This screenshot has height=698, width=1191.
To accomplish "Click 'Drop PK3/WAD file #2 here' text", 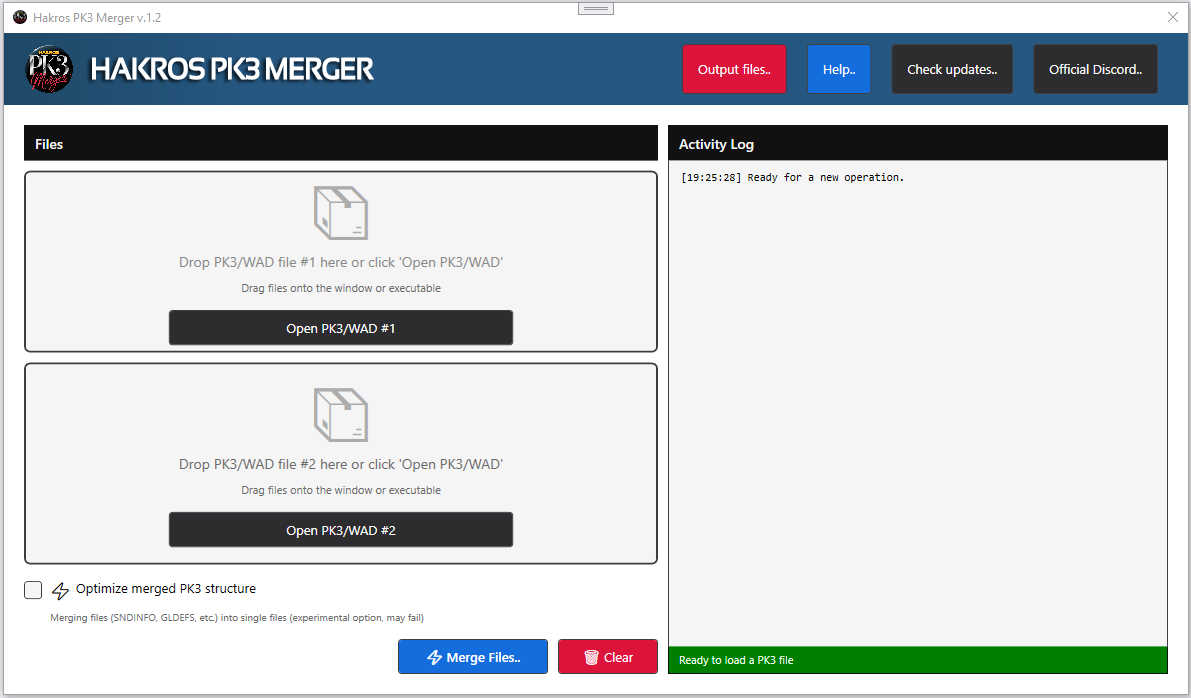I will [x=341, y=464].
